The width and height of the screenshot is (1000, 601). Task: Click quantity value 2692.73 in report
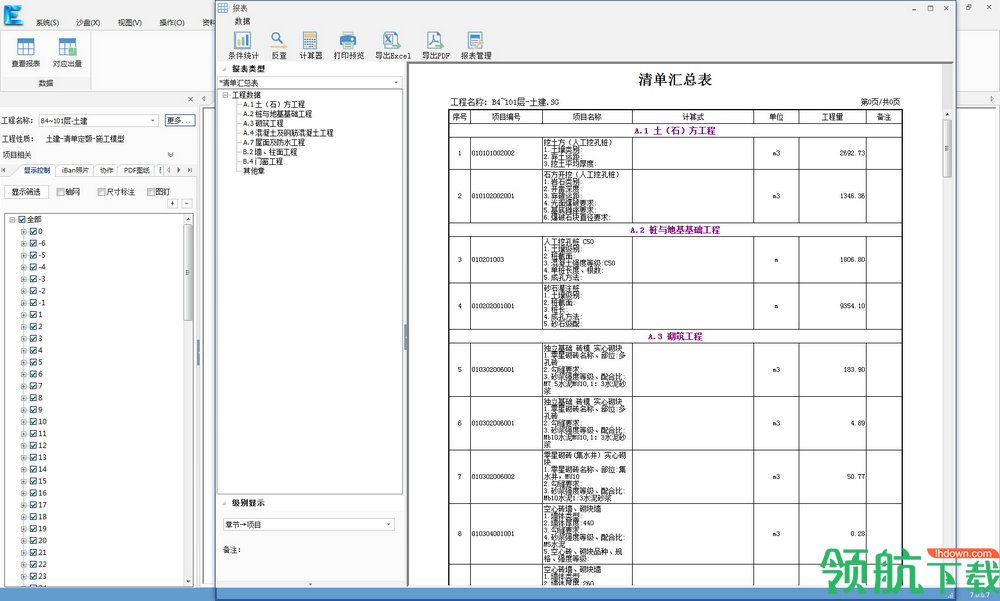coord(852,153)
